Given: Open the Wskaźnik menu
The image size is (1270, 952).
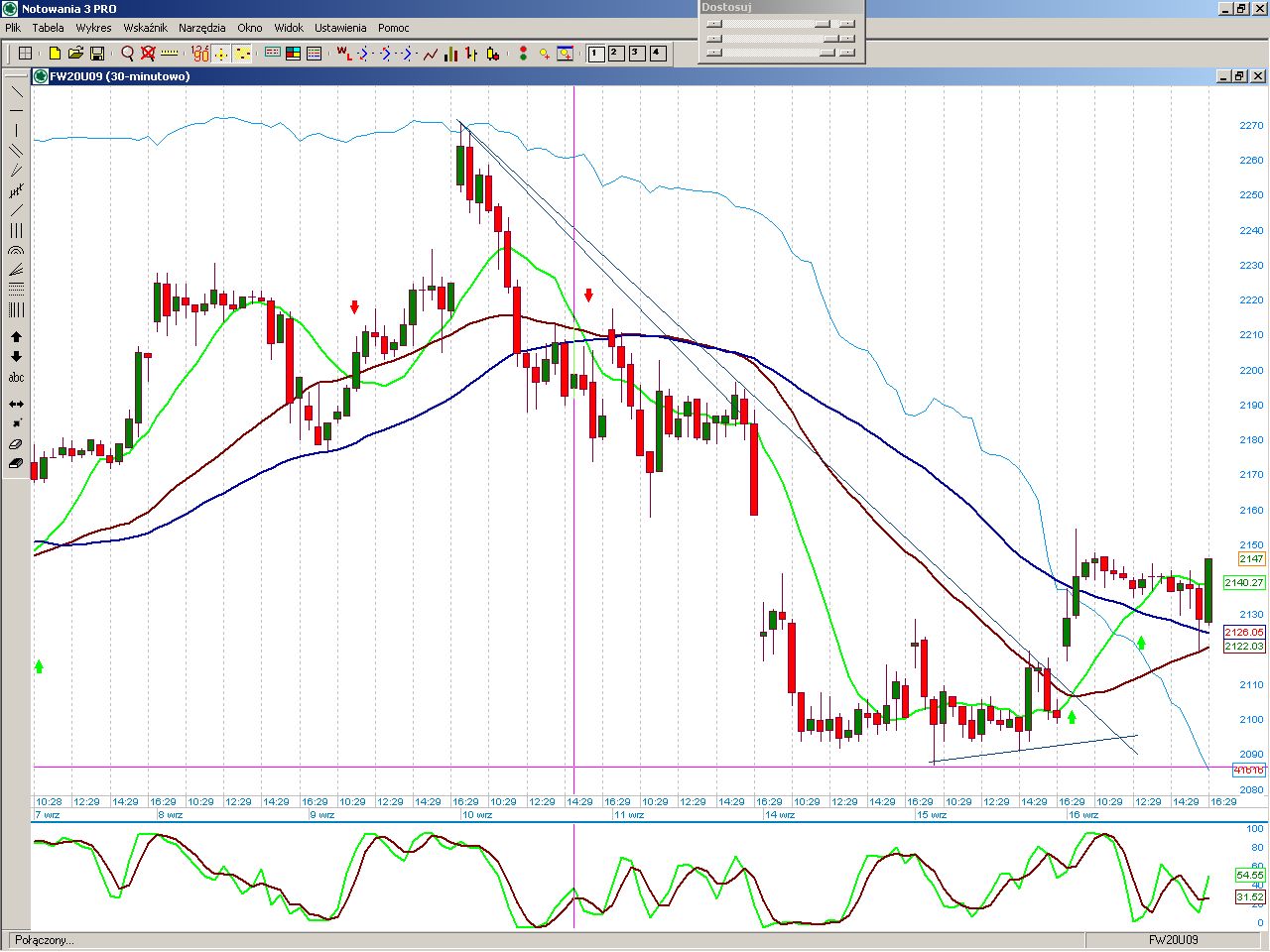Looking at the screenshot, I should coord(145,28).
